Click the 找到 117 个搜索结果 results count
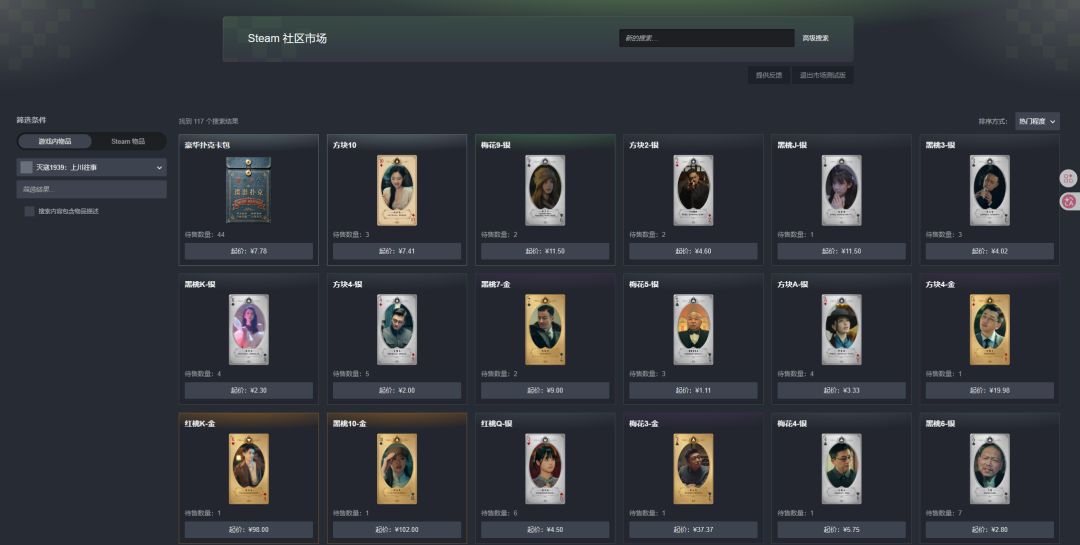 tap(209, 121)
